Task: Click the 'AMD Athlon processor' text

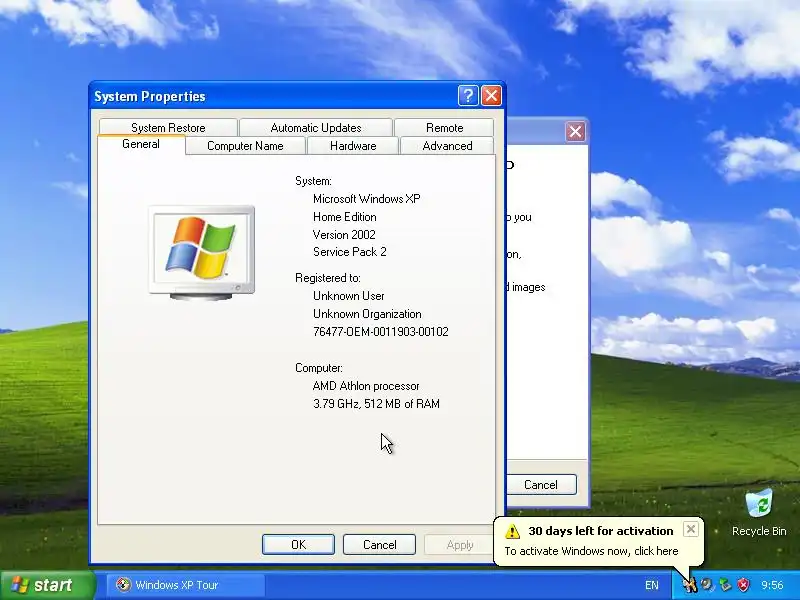Action: (x=366, y=386)
